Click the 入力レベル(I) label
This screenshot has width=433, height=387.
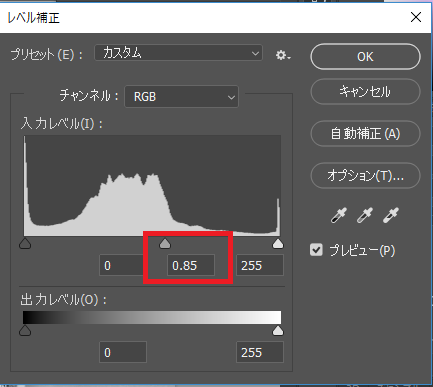coord(62,124)
